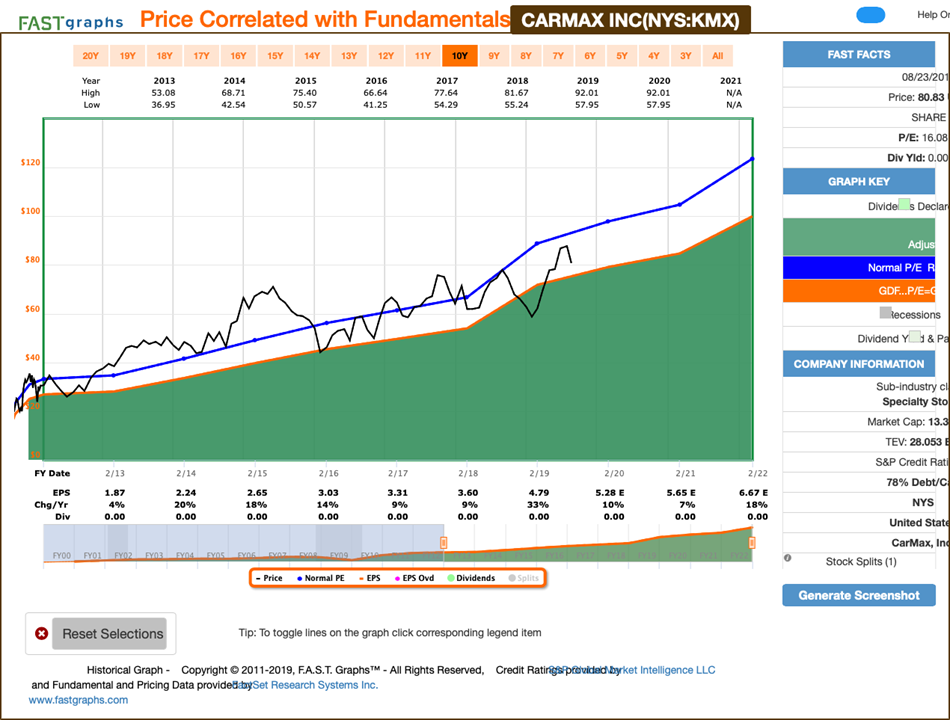Show the 3Y time range
The height and width of the screenshot is (720, 950).
point(686,56)
